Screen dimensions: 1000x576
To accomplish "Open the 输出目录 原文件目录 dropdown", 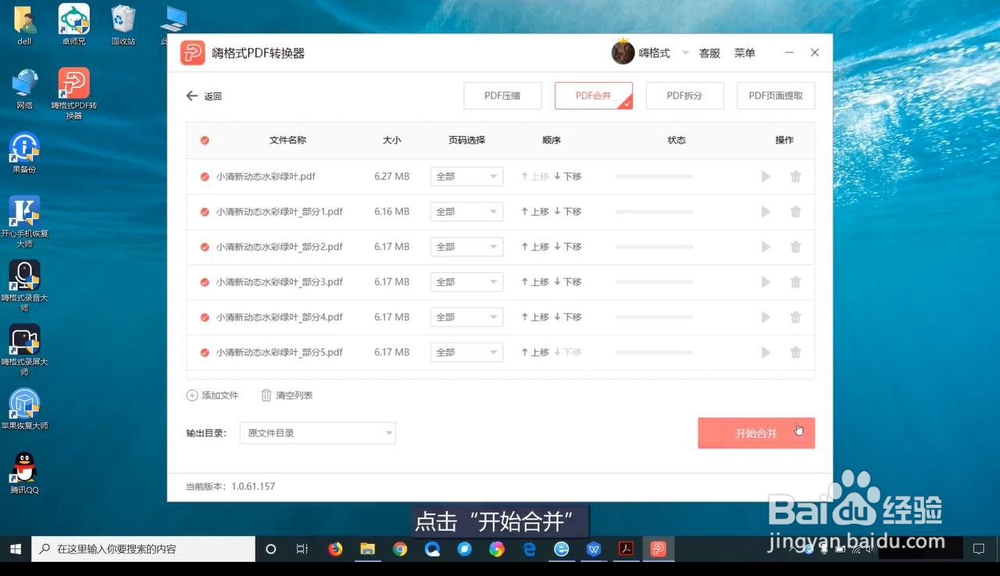I will point(318,433).
